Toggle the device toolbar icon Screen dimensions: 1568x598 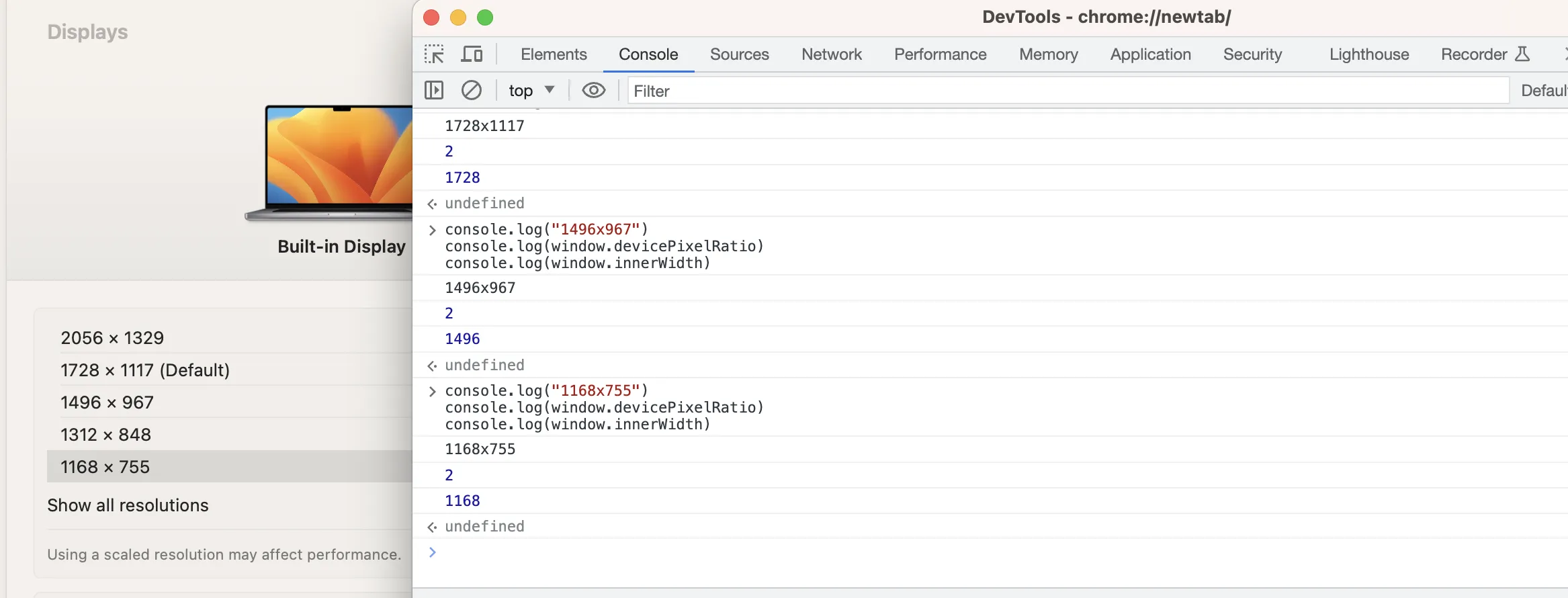[472, 54]
